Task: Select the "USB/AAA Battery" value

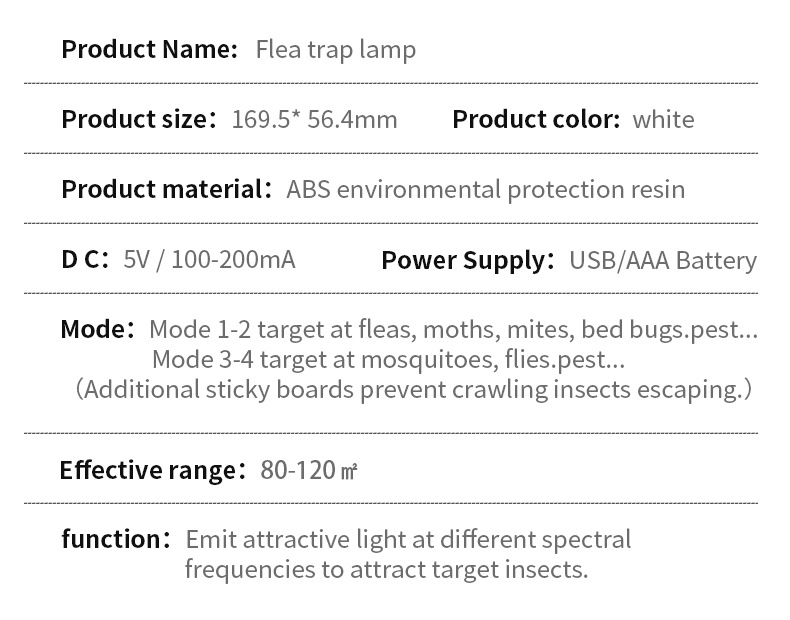Action: click(x=662, y=260)
